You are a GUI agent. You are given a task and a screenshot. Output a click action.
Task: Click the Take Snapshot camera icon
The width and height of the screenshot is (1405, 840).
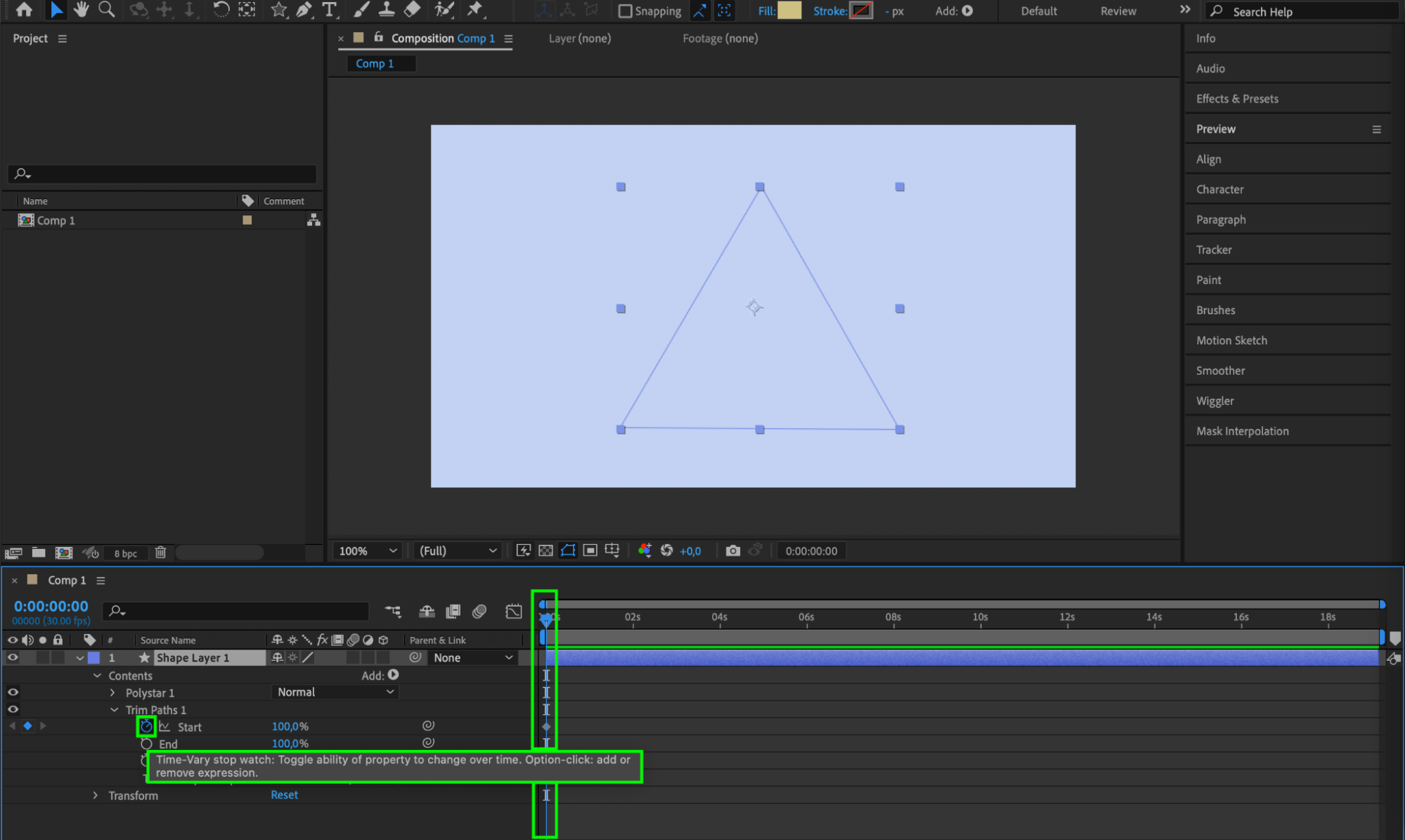[732, 550]
